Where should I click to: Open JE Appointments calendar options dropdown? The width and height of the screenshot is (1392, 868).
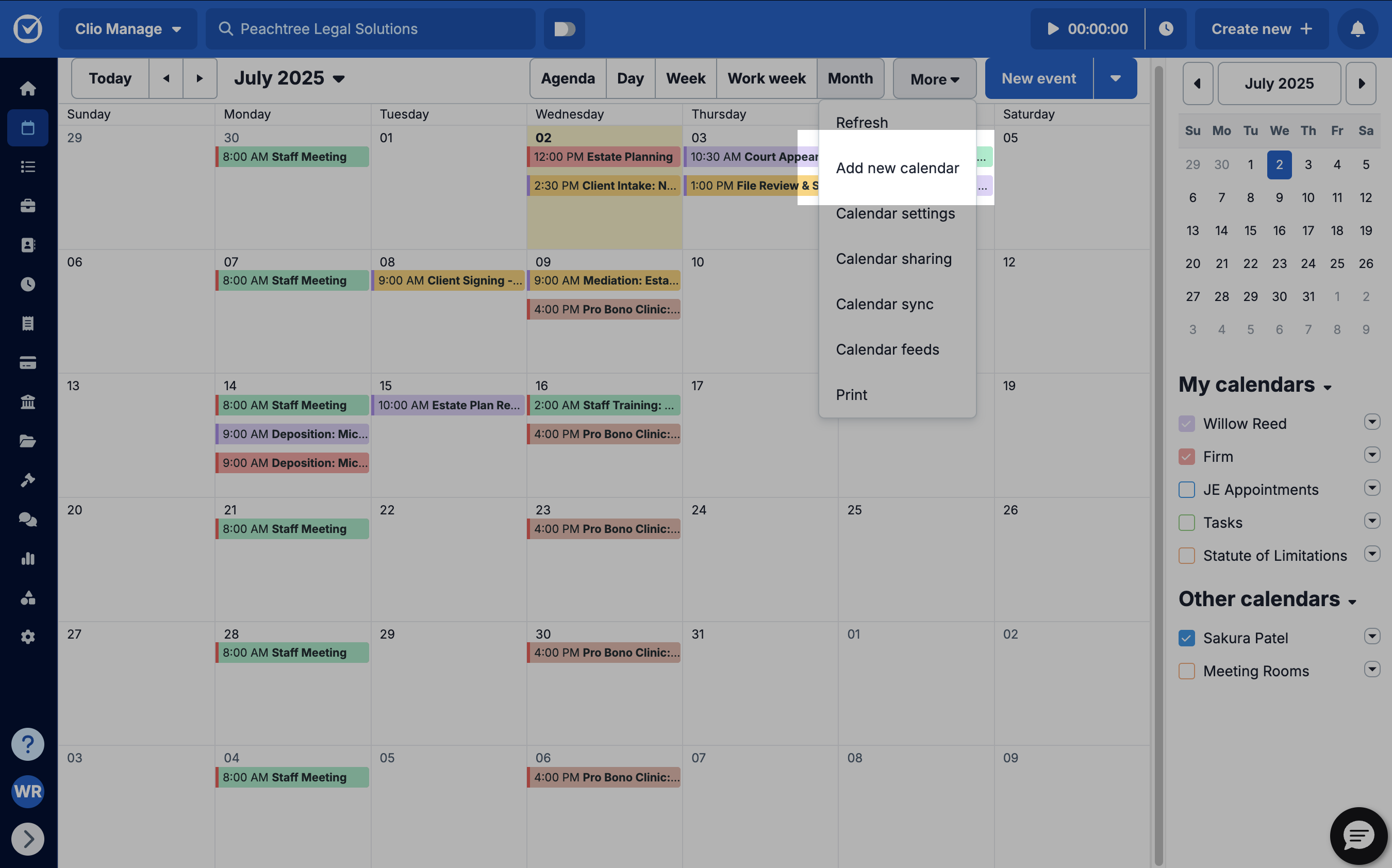coord(1372,488)
